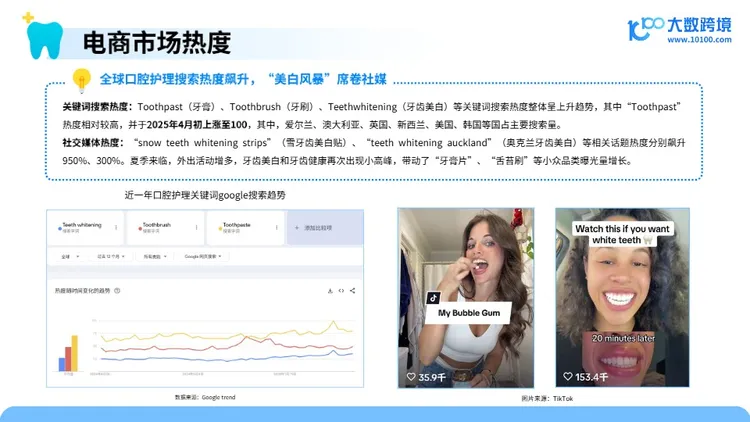Screen dimensions: 750x422
Task: Open the 所有类别 category dropdown
Action: tap(155, 256)
